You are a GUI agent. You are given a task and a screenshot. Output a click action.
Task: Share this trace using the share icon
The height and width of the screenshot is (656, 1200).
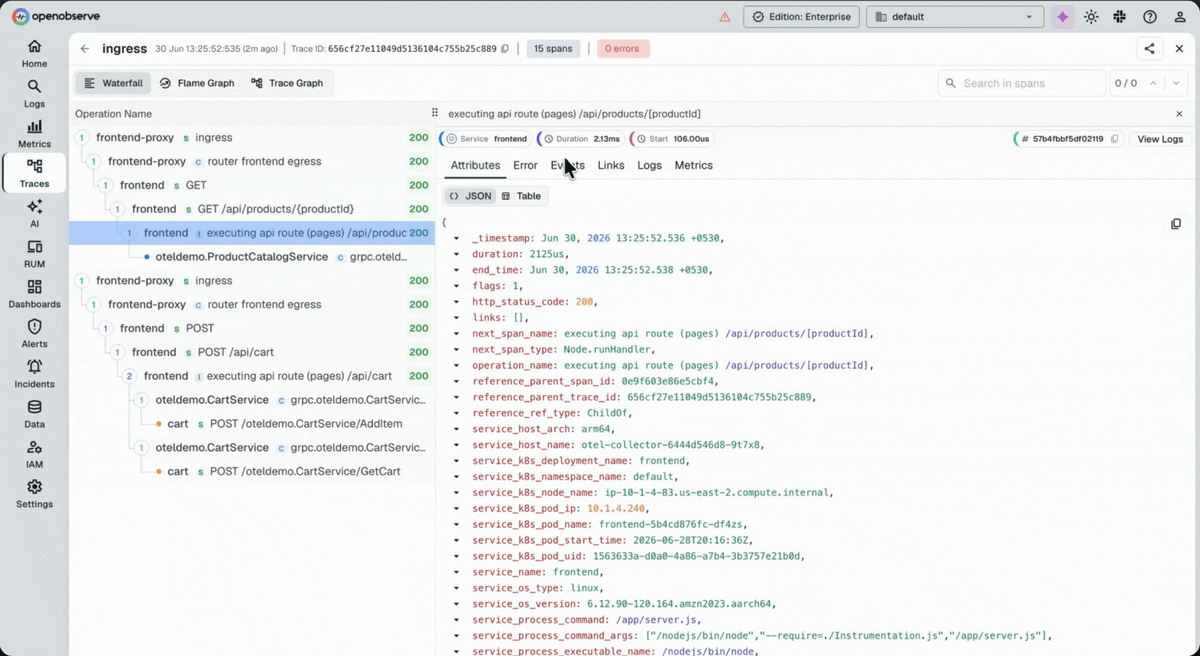pyautogui.click(x=1149, y=48)
